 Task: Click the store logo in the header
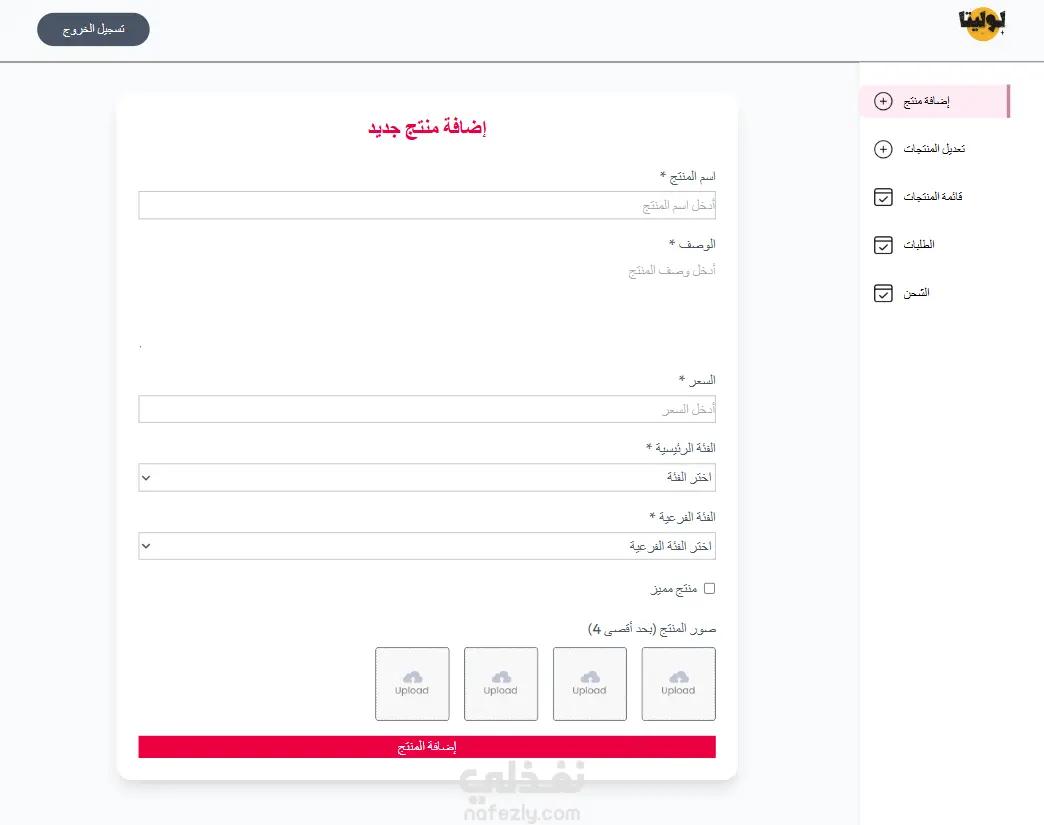point(981,24)
